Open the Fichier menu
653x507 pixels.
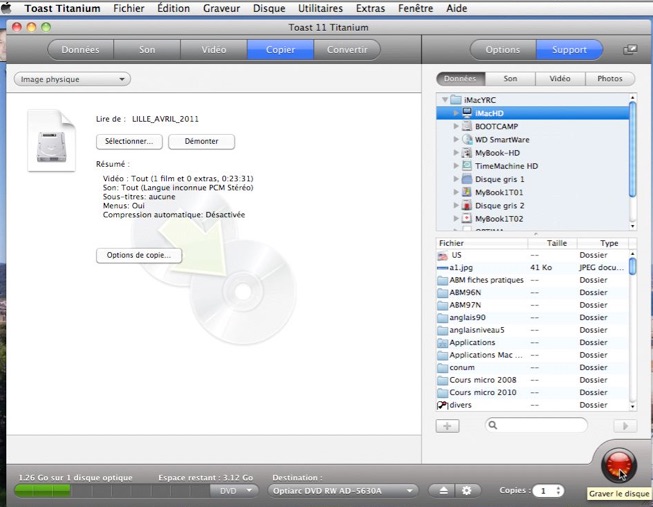(129, 8)
